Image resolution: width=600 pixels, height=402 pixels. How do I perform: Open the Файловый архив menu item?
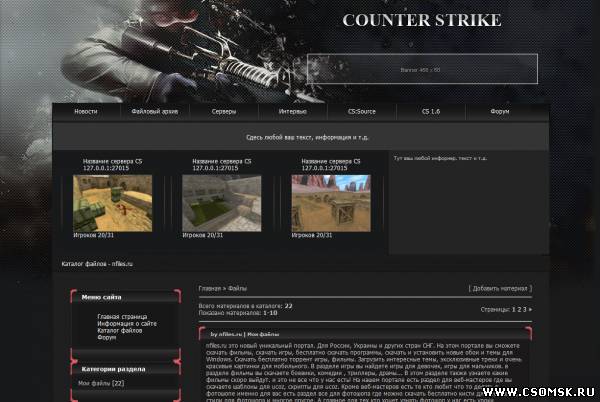tap(155, 112)
